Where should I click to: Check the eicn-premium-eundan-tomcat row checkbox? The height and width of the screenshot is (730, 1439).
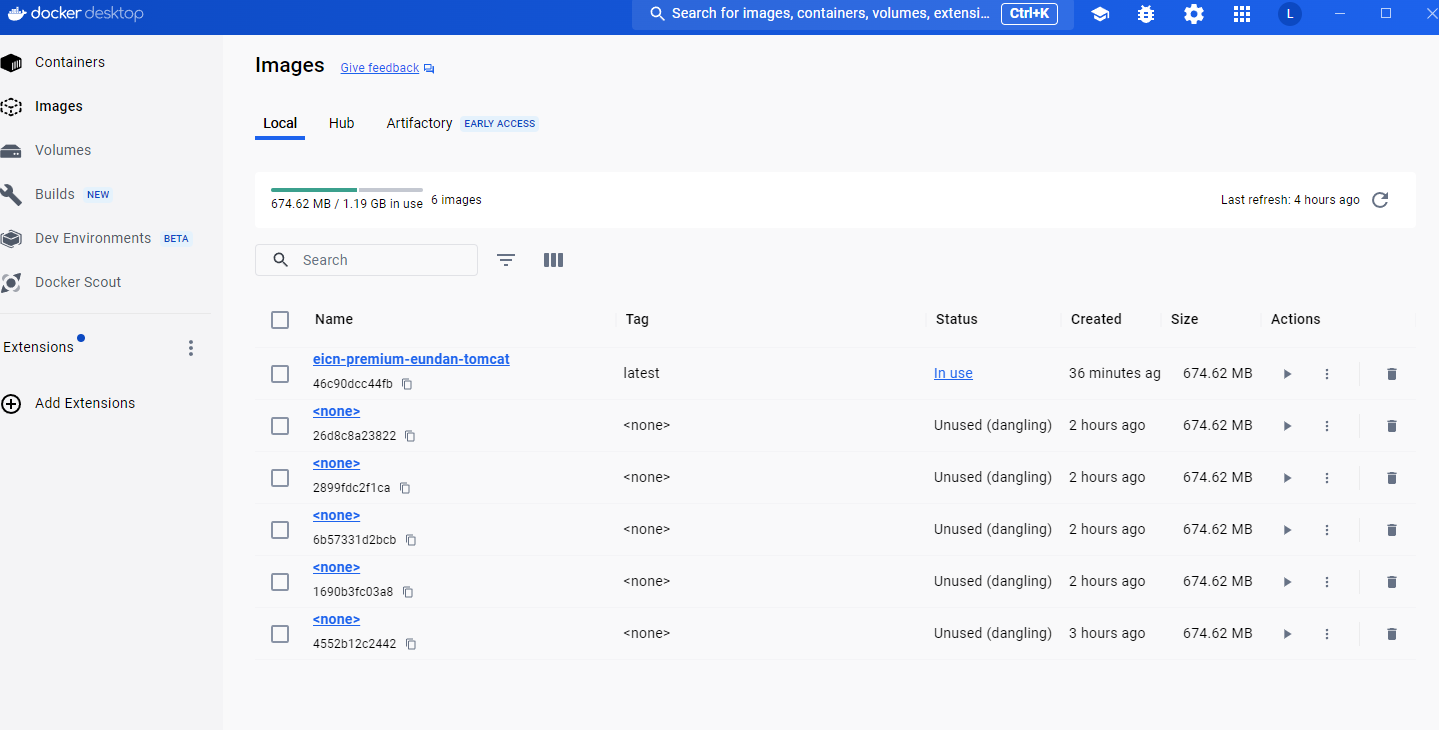coord(280,374)
